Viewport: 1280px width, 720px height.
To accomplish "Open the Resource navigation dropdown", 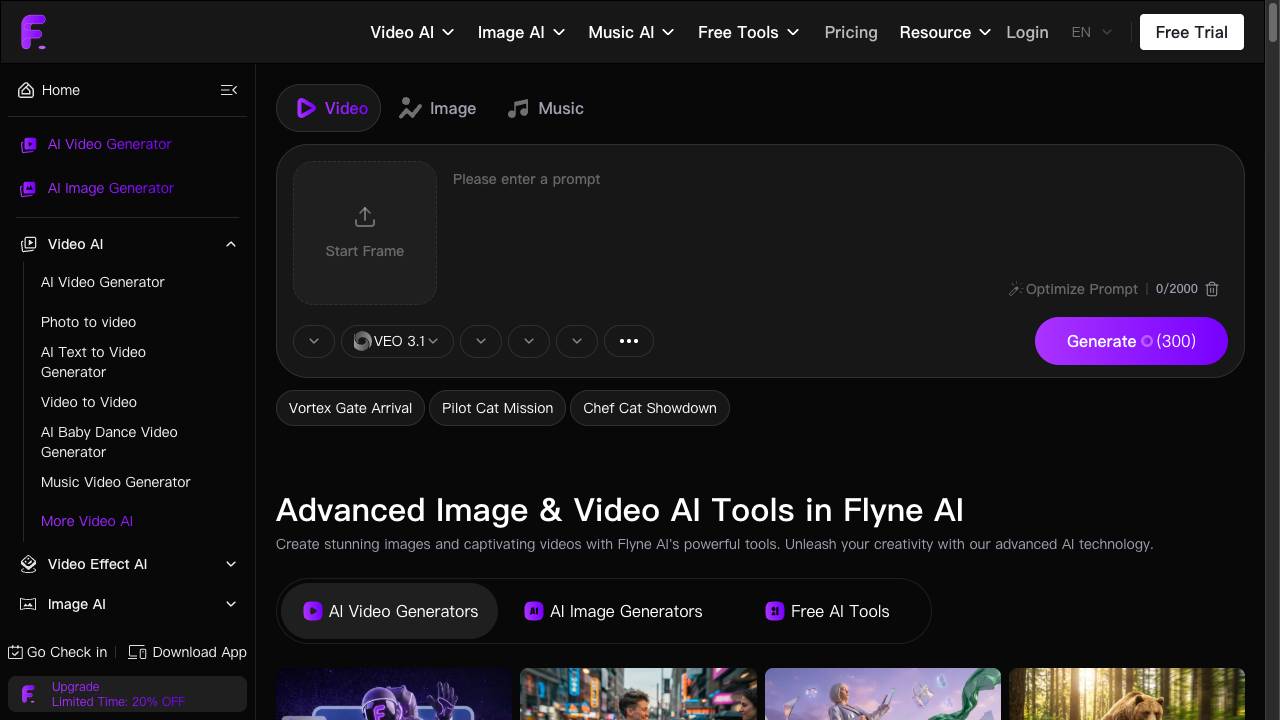I will pos(945,32).
